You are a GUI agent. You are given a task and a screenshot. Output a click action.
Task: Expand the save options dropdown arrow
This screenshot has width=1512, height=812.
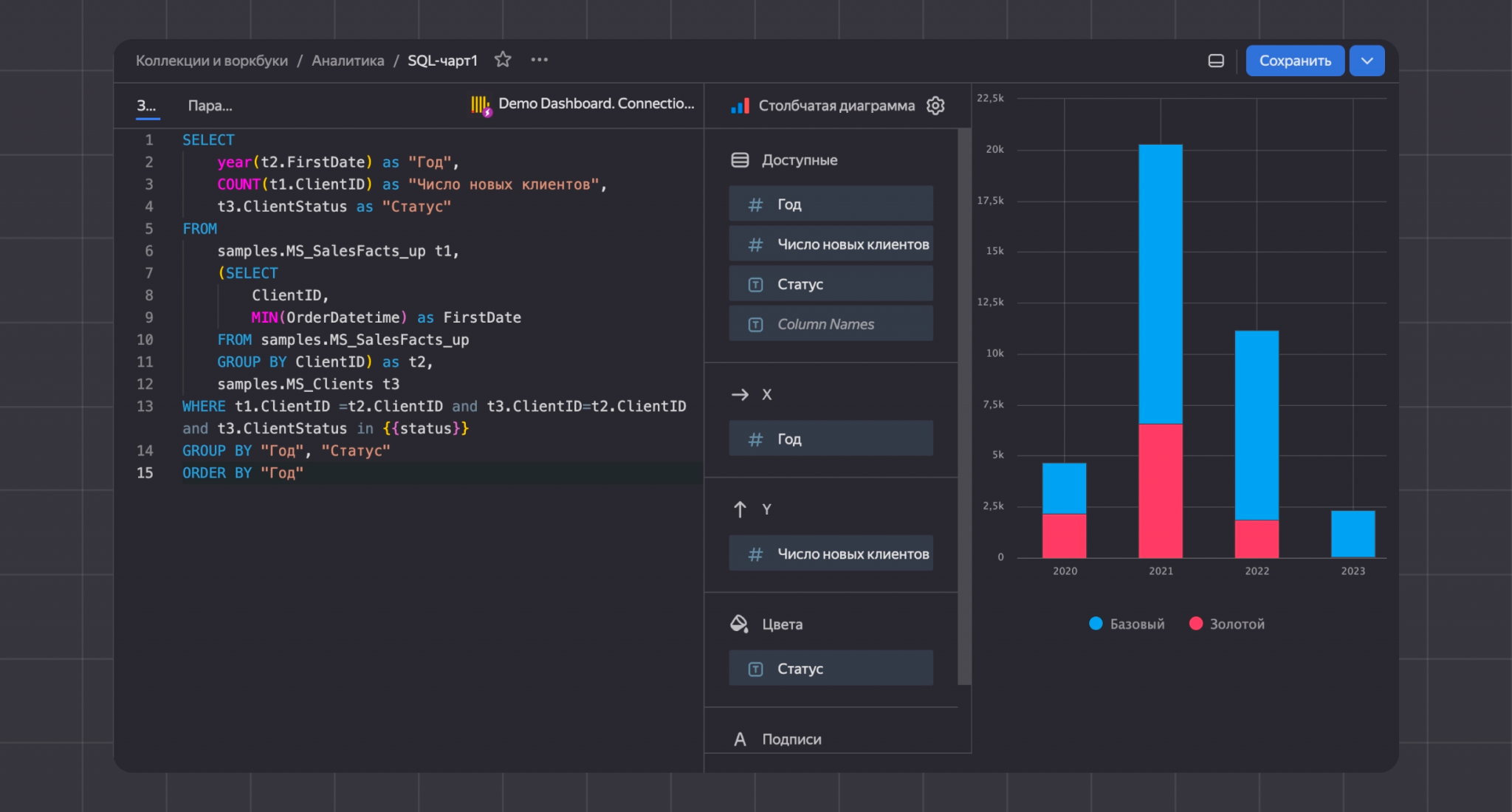[1367, 61]
